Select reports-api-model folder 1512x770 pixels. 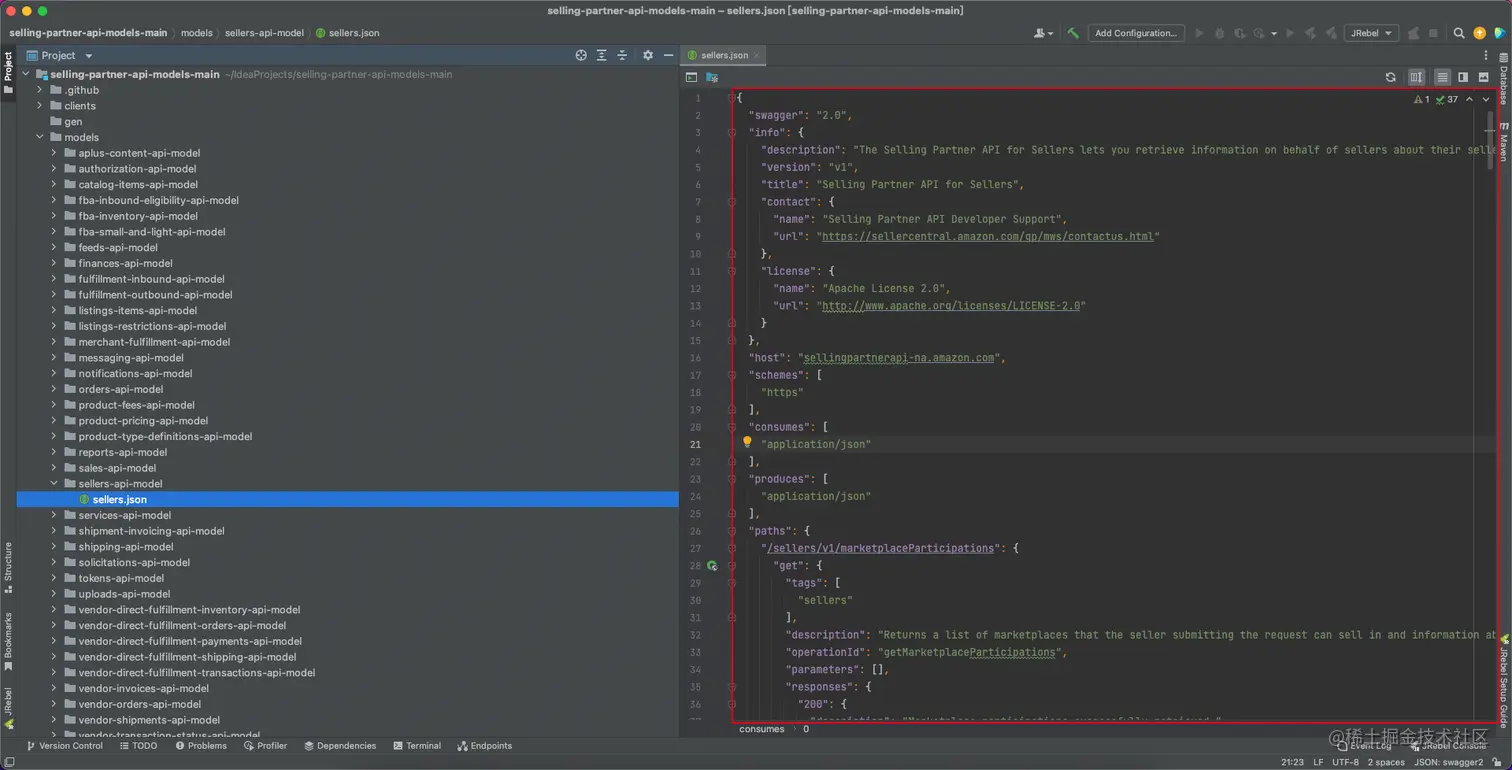click(123, 452)
